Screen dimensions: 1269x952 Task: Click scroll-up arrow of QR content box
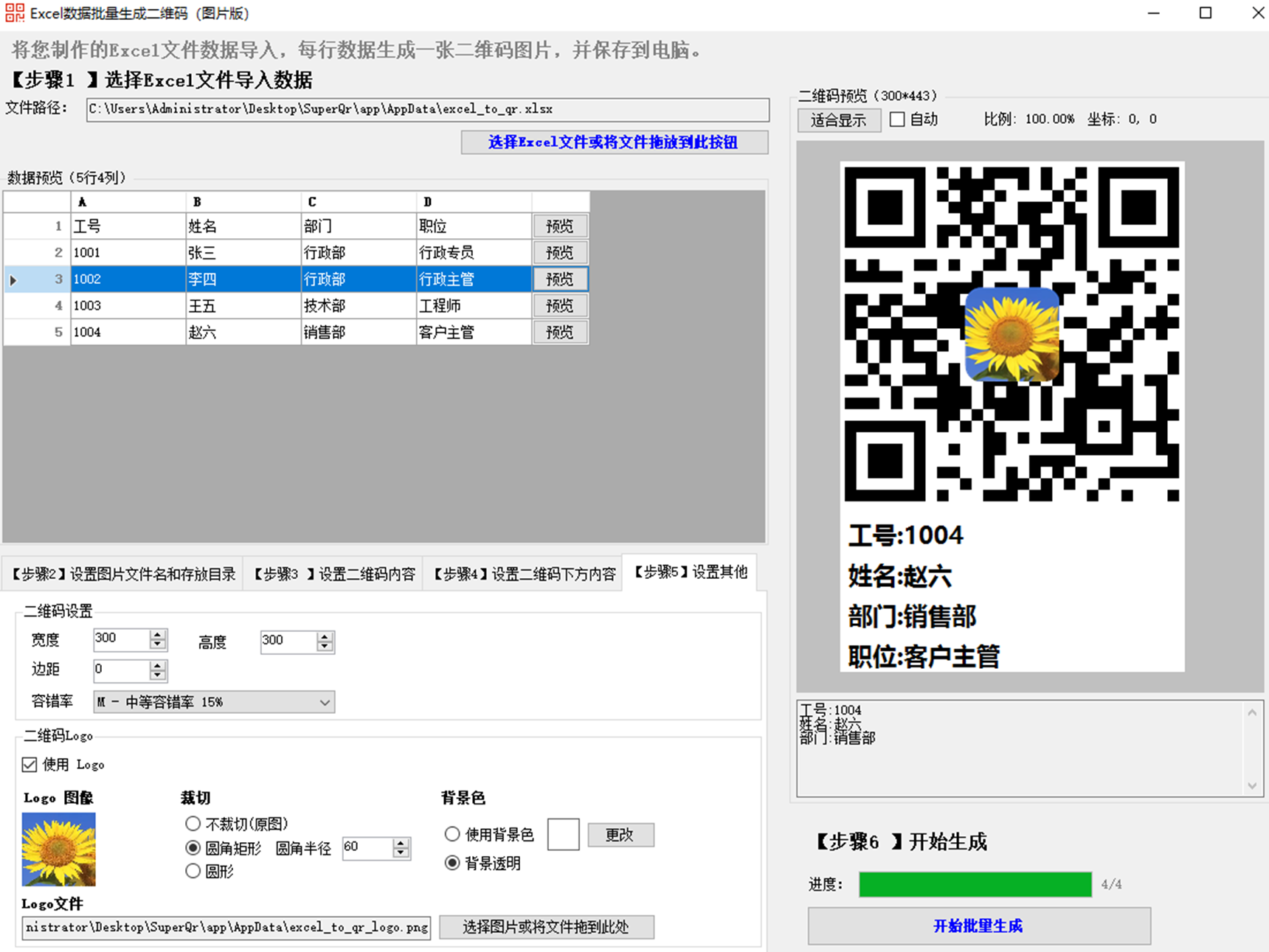click(x=1253, y=712)
